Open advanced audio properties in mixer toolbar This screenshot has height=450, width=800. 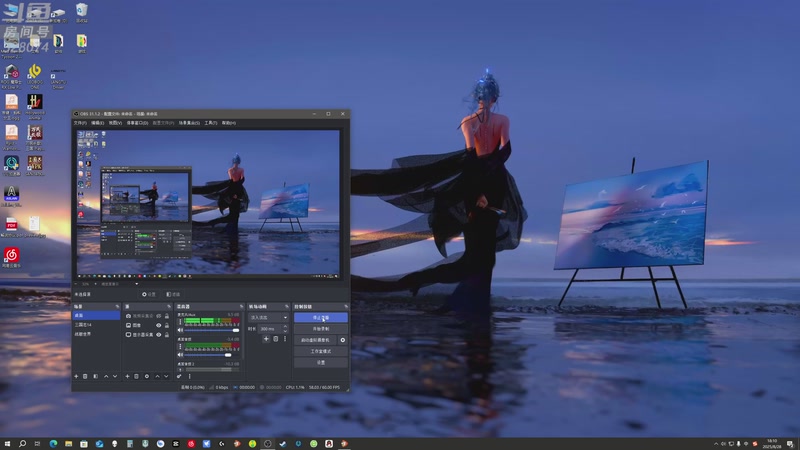click(x=179, y=377)
